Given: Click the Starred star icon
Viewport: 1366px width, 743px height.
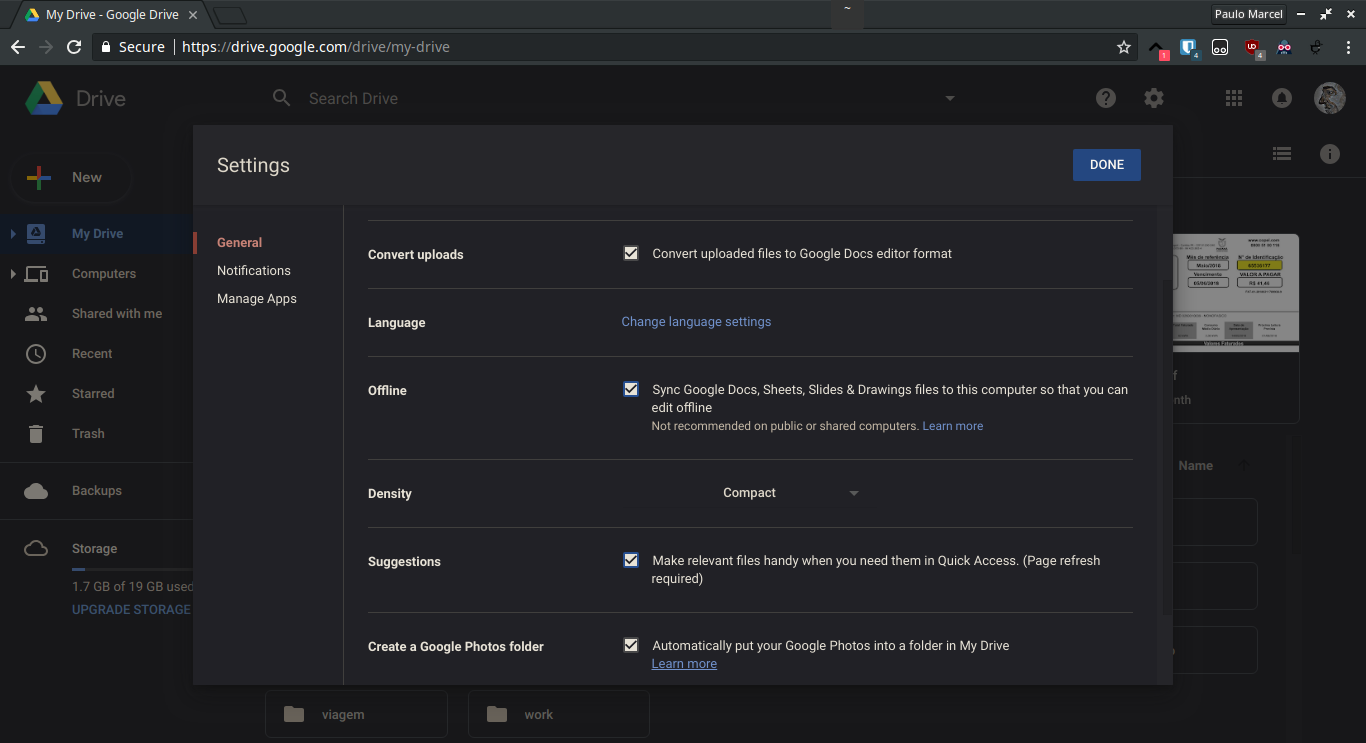Looking at the screenshot, I should coord(36,393).
